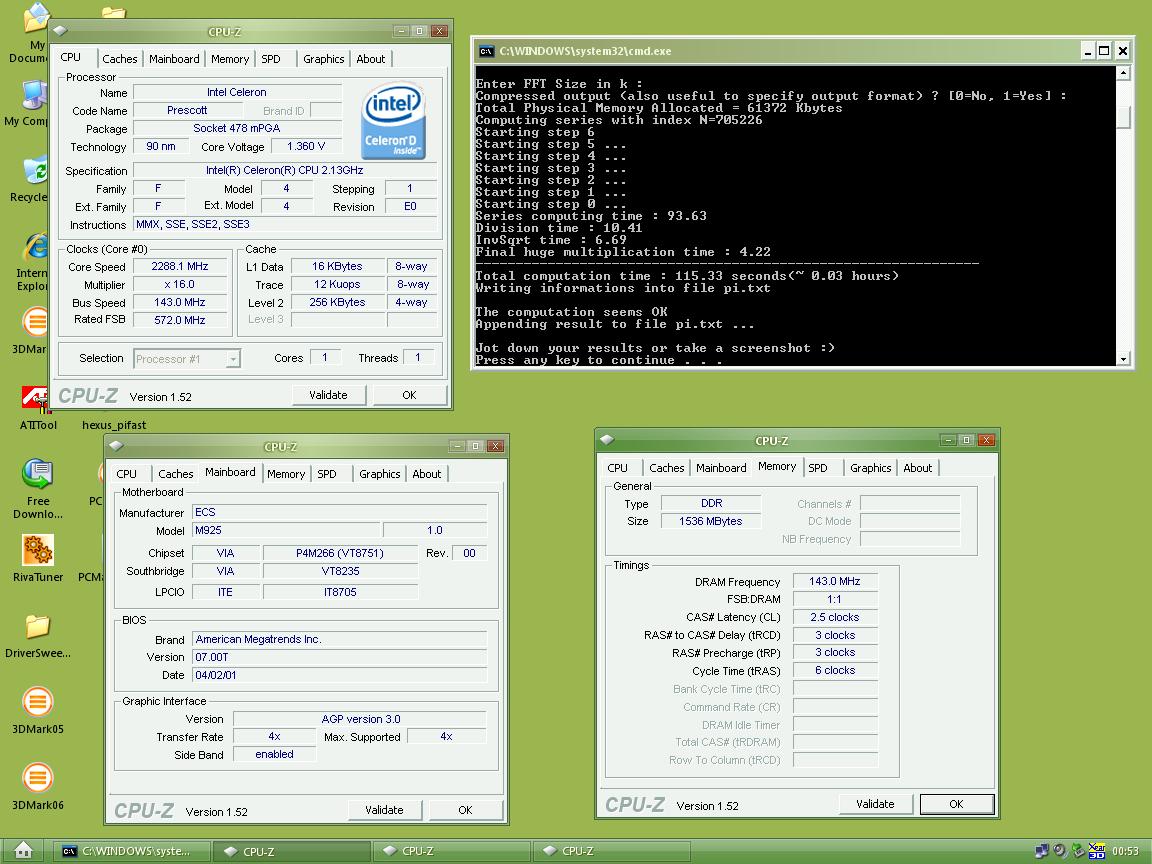Click the DRAM Frequency 143.0 MHz value
1152x864 pixels.
835,581
